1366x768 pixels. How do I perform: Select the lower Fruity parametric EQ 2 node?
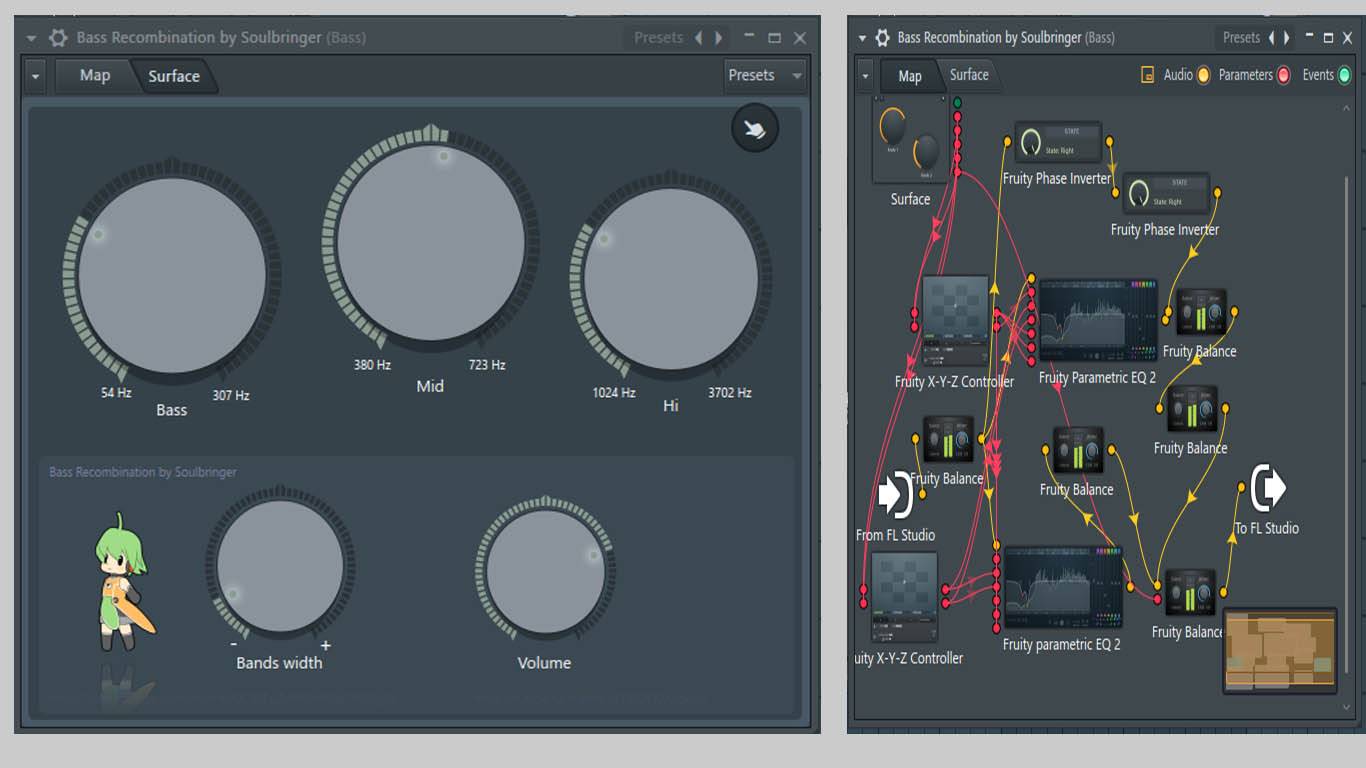coord(1063,588)
